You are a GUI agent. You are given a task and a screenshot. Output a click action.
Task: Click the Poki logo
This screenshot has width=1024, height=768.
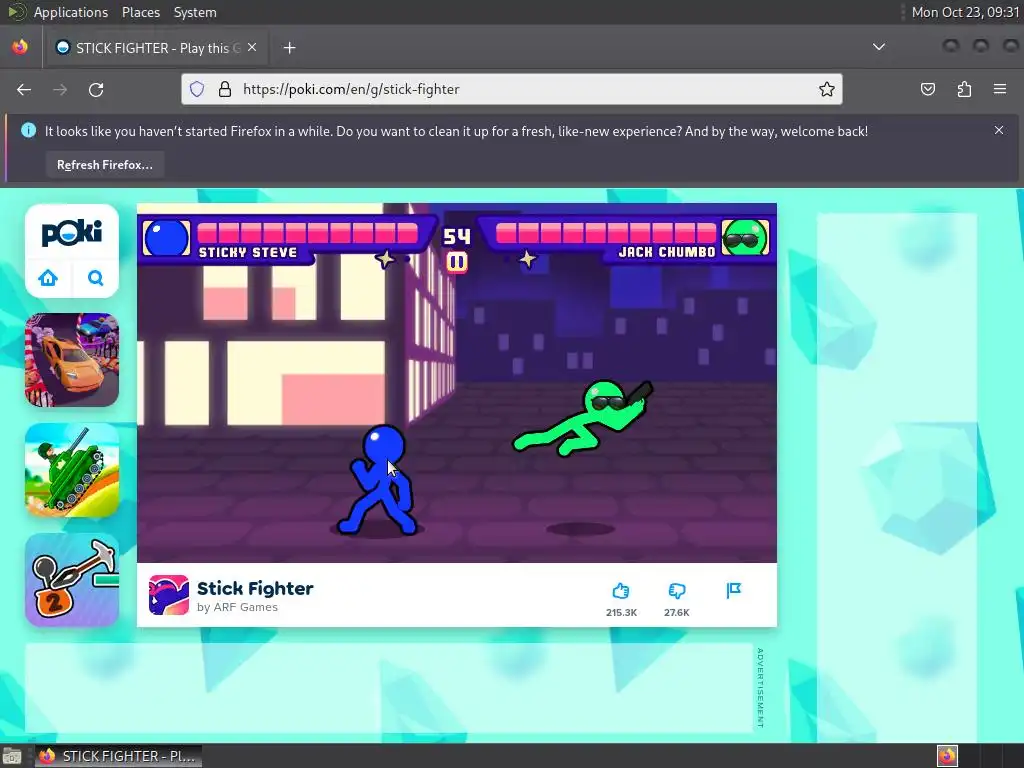72,233
